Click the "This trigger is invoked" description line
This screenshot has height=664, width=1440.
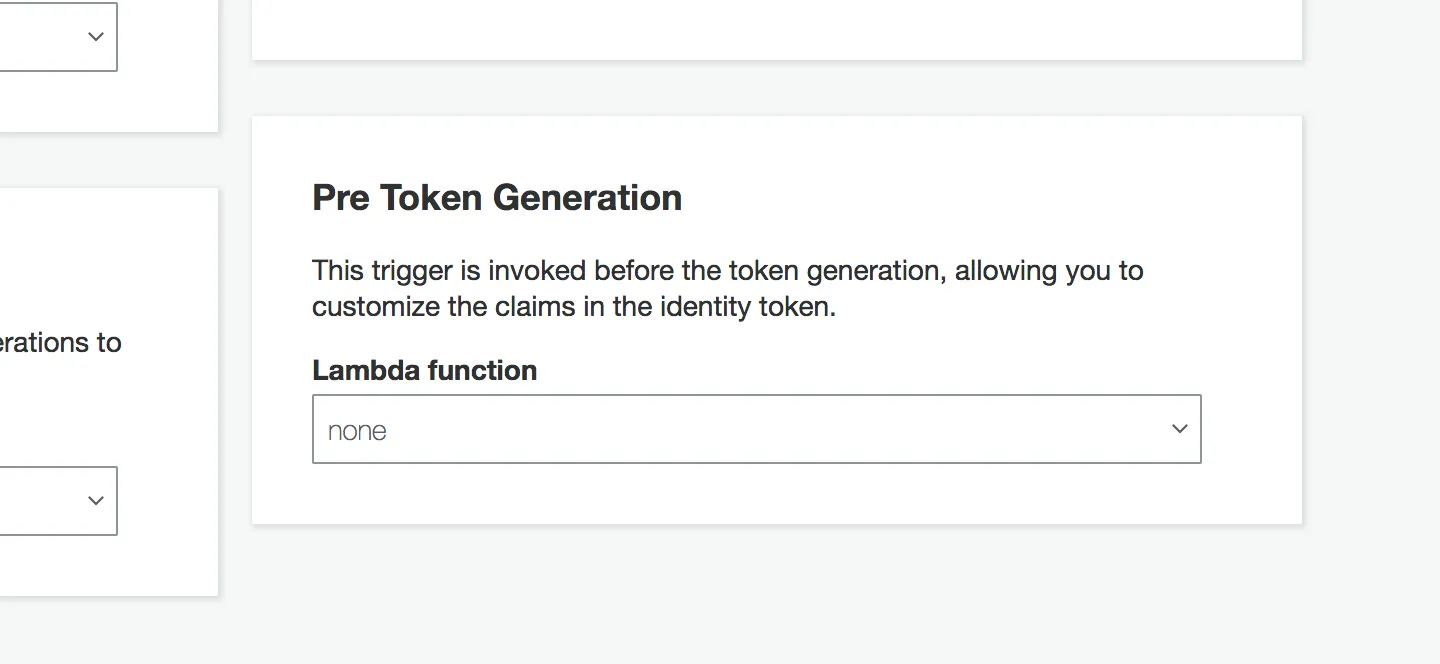727,271
